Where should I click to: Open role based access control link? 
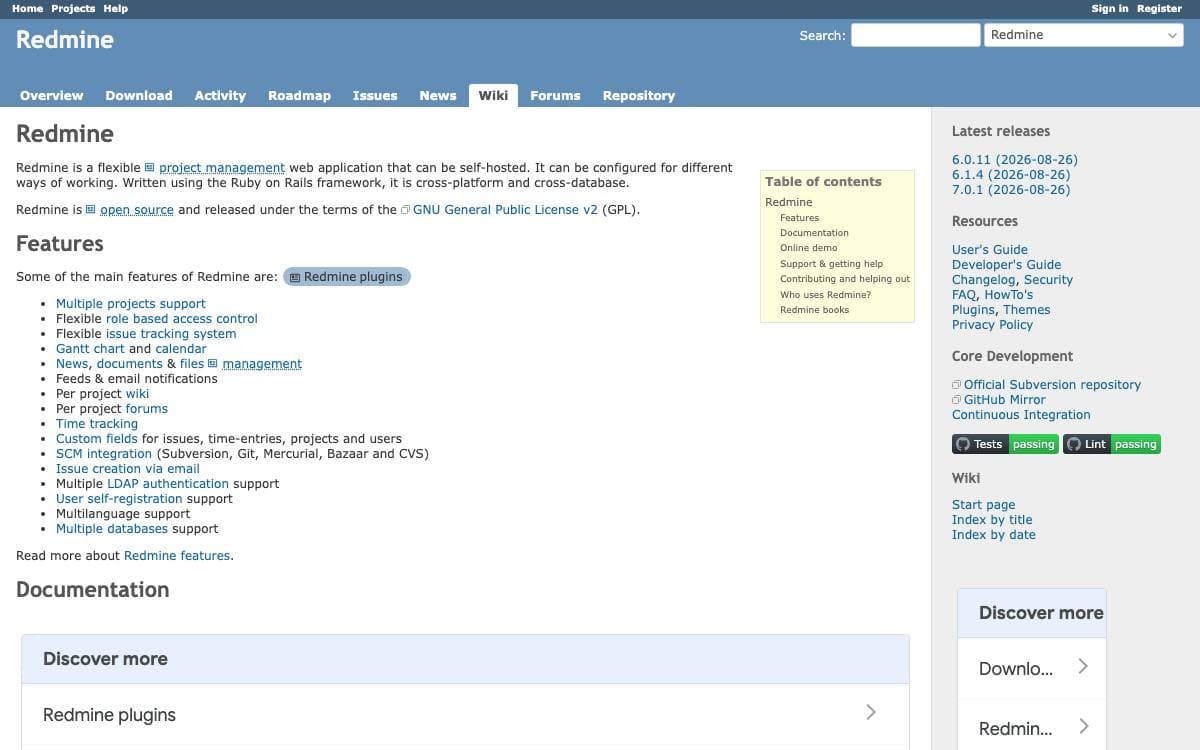(182, 319)
